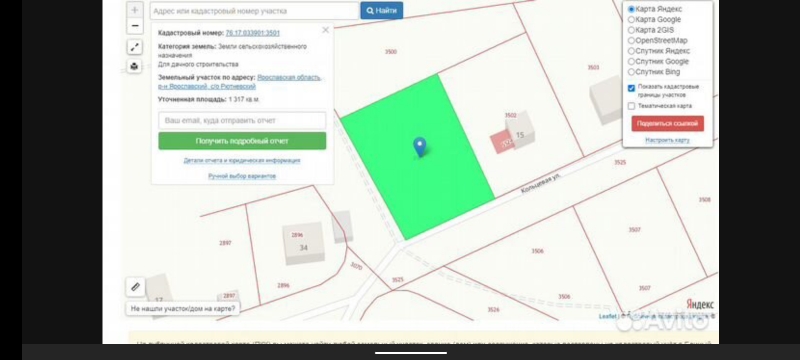Focus the email input for report
This screenshot has height=360, width=800.
(x=242, y=121)
